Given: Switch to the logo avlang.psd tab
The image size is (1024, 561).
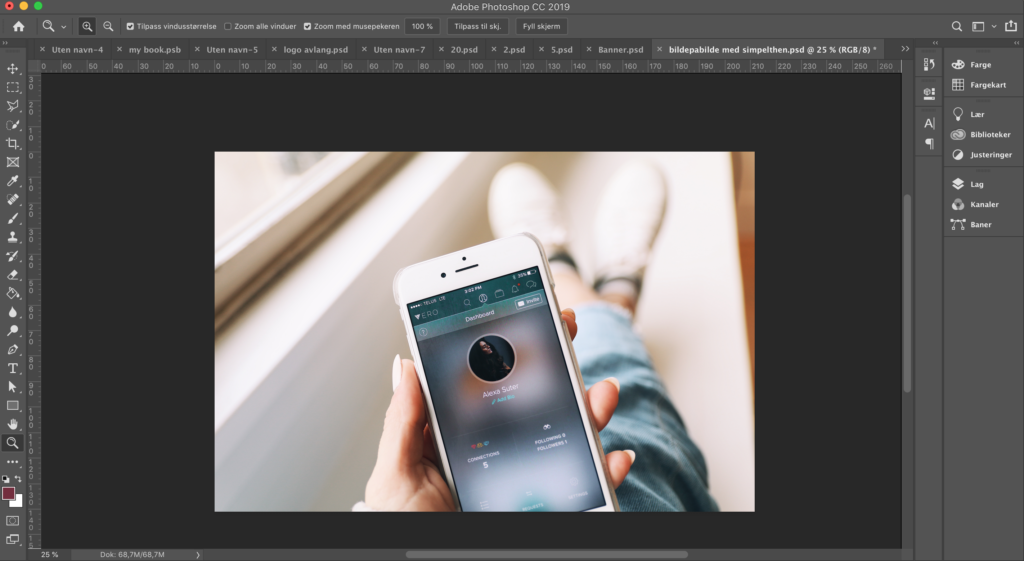Looking at the screenshot, I should (x=315, y=48).
